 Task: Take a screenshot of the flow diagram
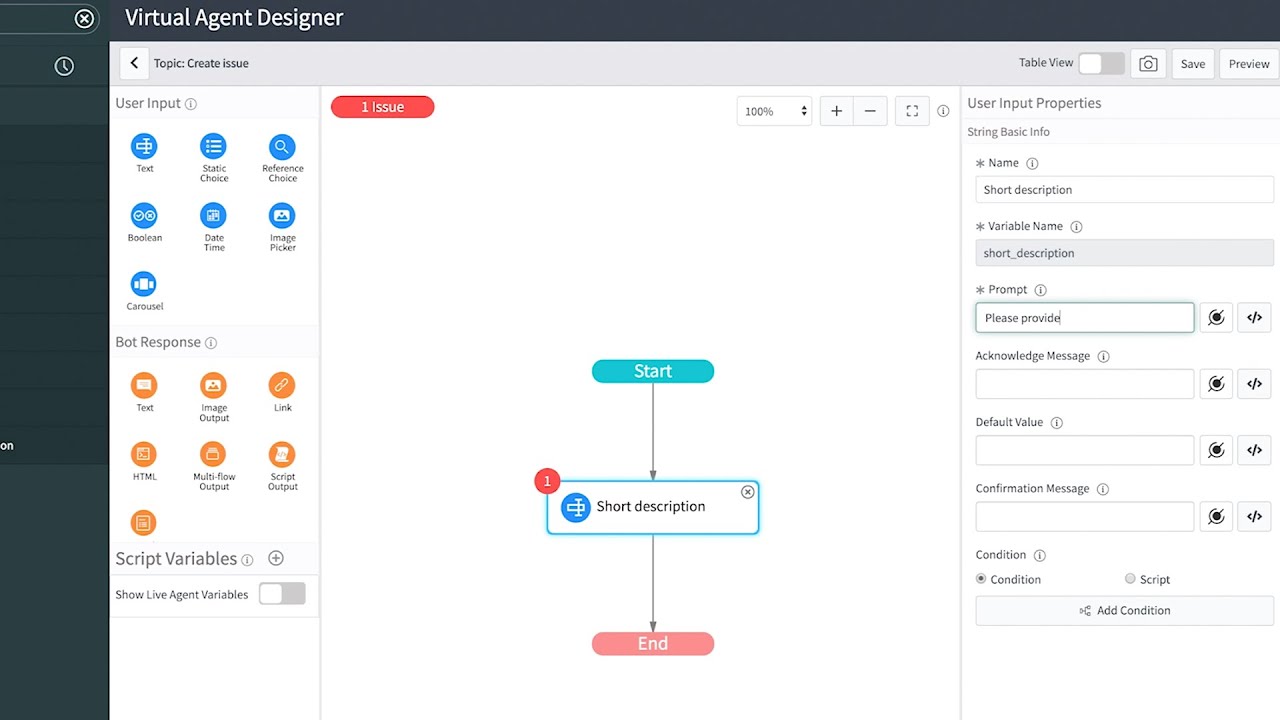coord(1147,63)
